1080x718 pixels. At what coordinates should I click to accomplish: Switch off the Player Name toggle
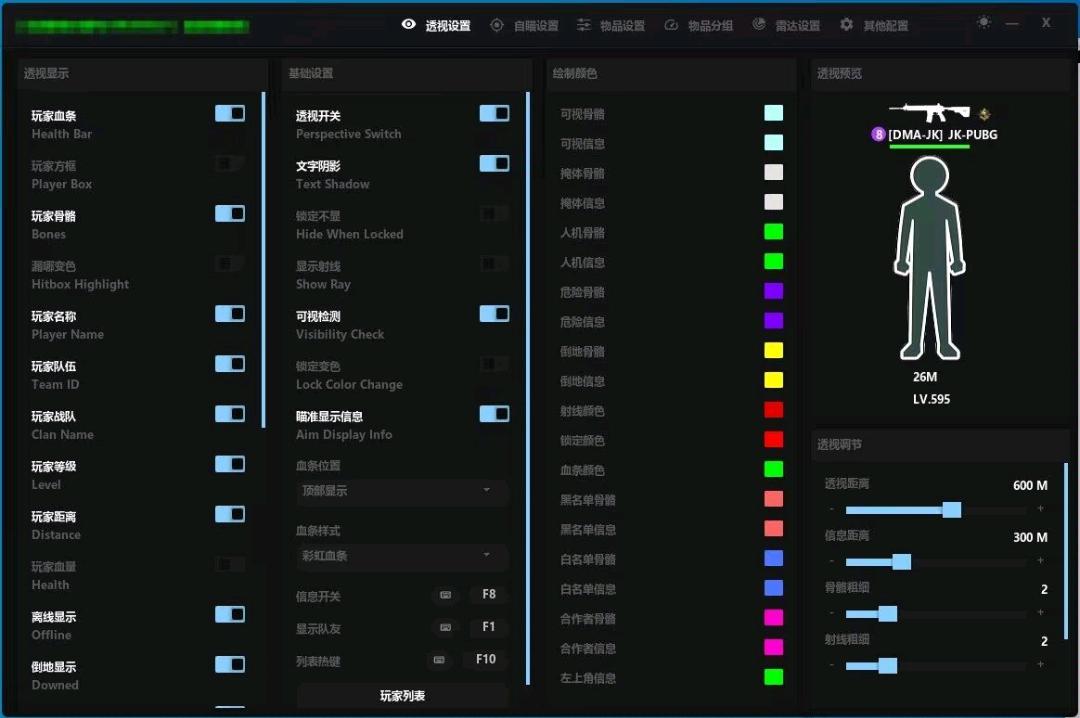[230, 314]
